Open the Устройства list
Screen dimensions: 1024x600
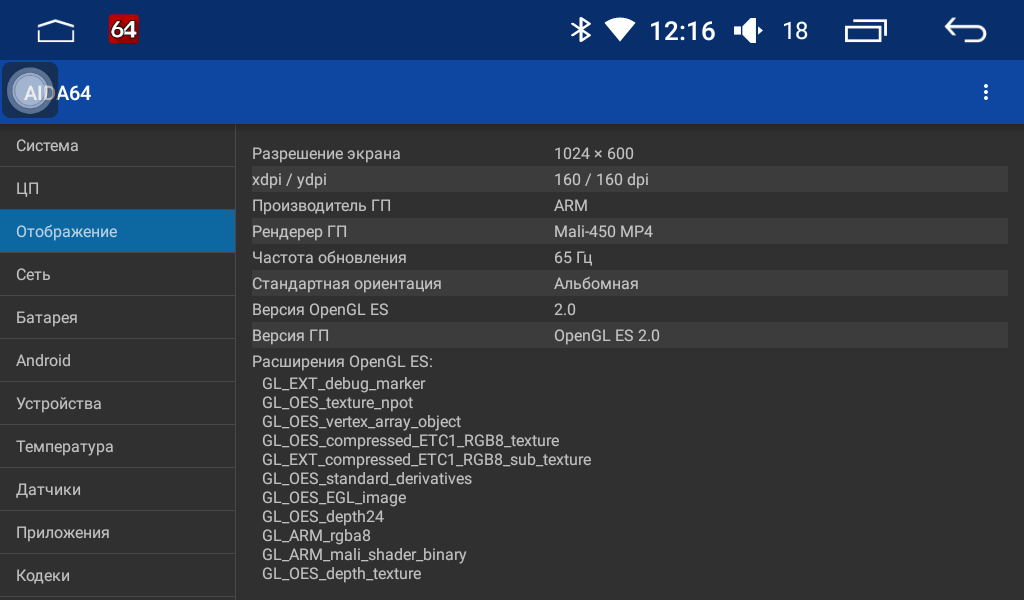(x=117, y=404)
